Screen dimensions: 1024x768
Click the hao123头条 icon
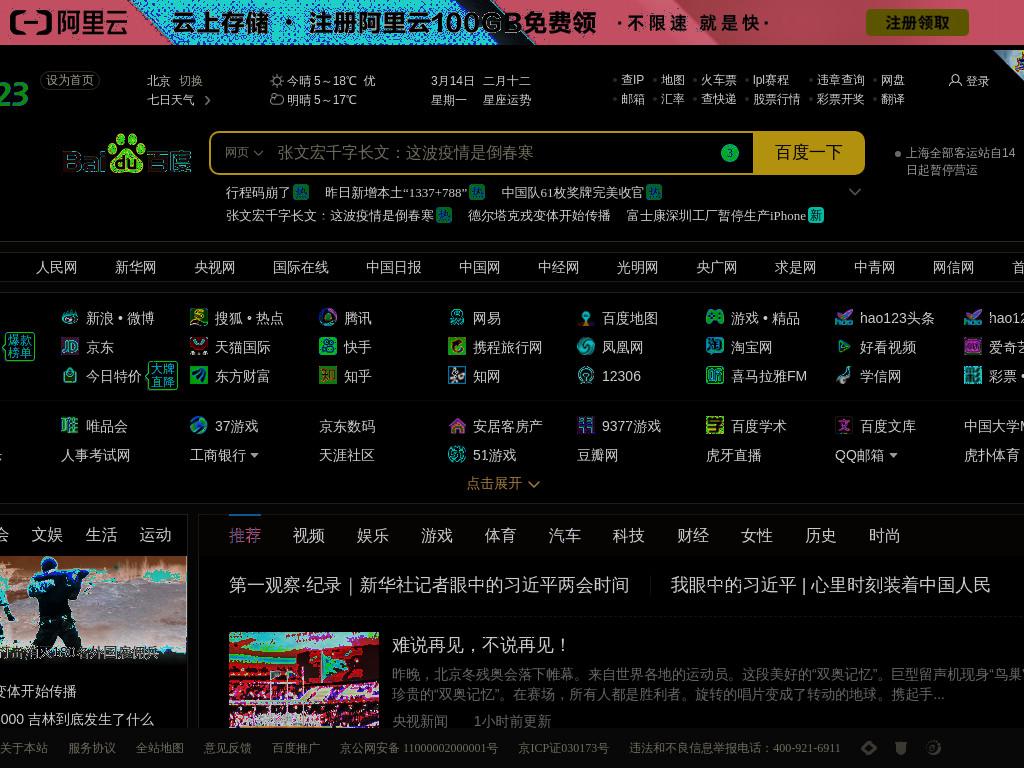coord(844,318)
